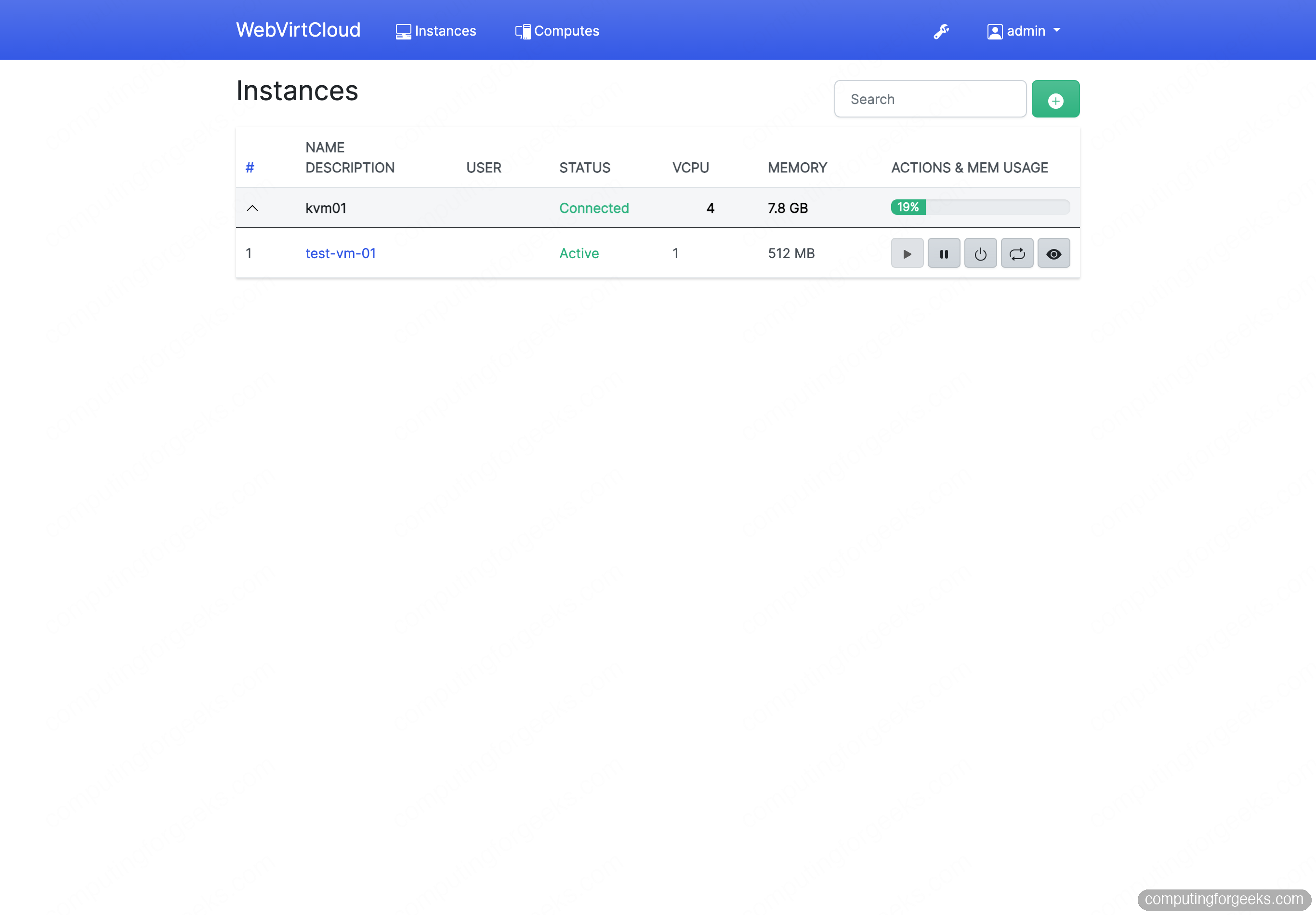Screen dimensions: 1316x915
Task: Power off test-vm-01 with power icon
Action: pyautogui.click(x=980, y=253)
